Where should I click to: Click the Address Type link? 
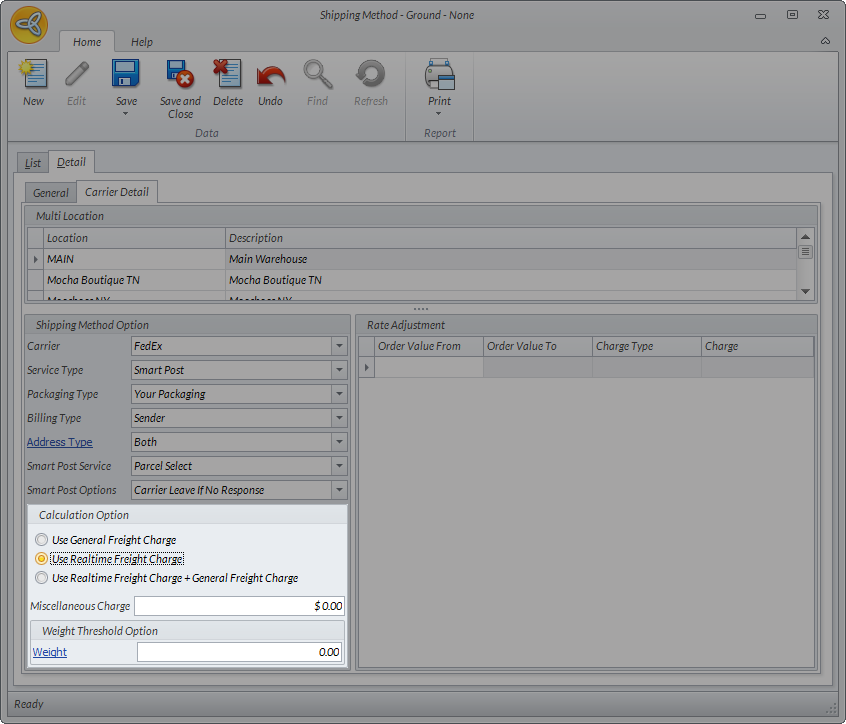59,442
